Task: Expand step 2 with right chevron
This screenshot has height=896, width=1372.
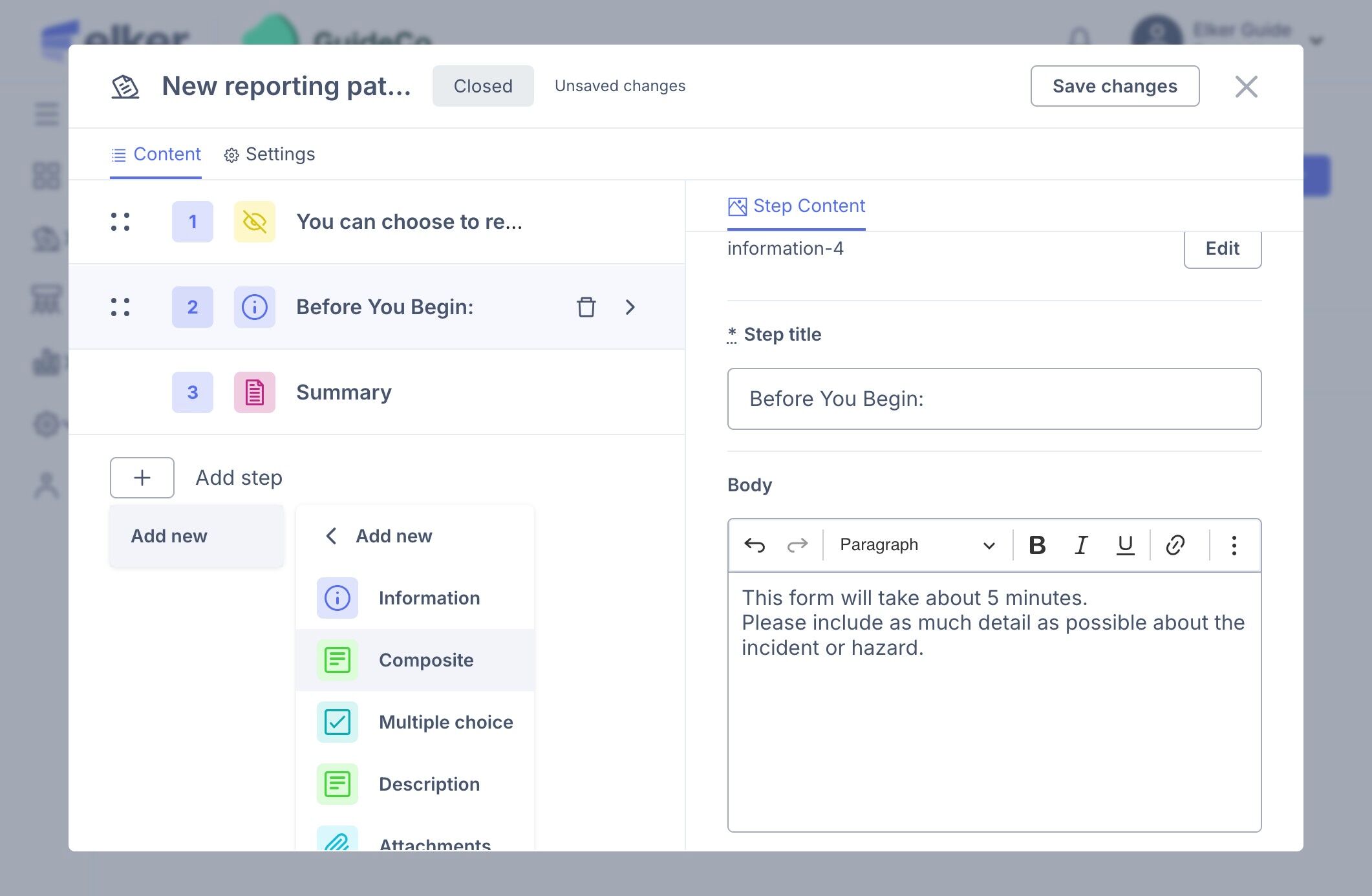Action: [630, 307]
